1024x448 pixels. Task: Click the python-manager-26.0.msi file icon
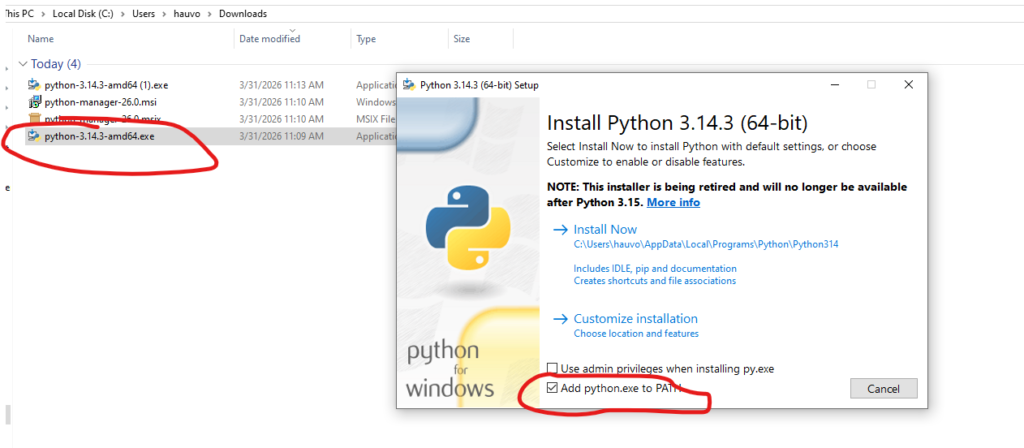point(34,102)
